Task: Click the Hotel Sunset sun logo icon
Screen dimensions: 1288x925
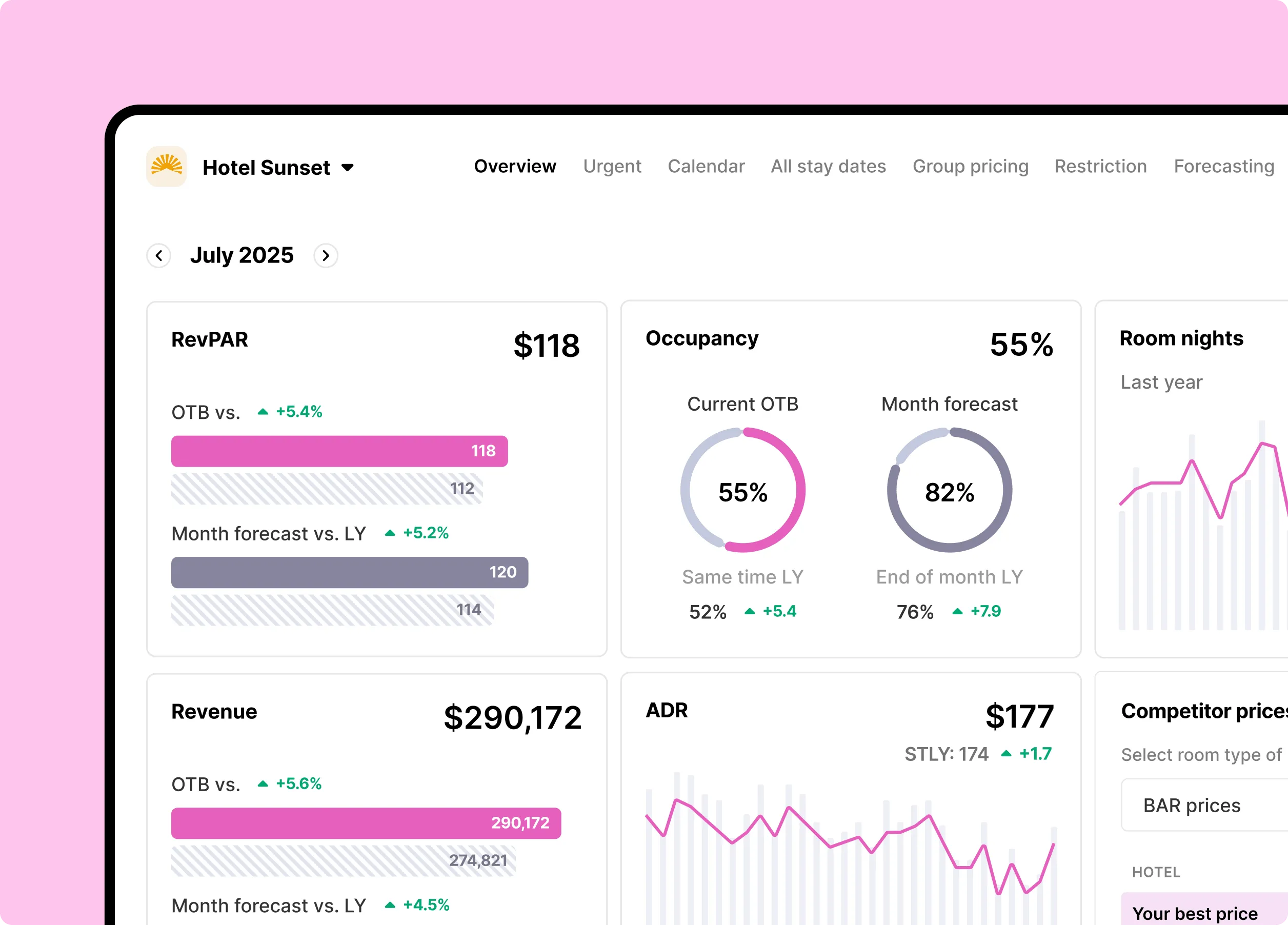Action: click(167, 166)
